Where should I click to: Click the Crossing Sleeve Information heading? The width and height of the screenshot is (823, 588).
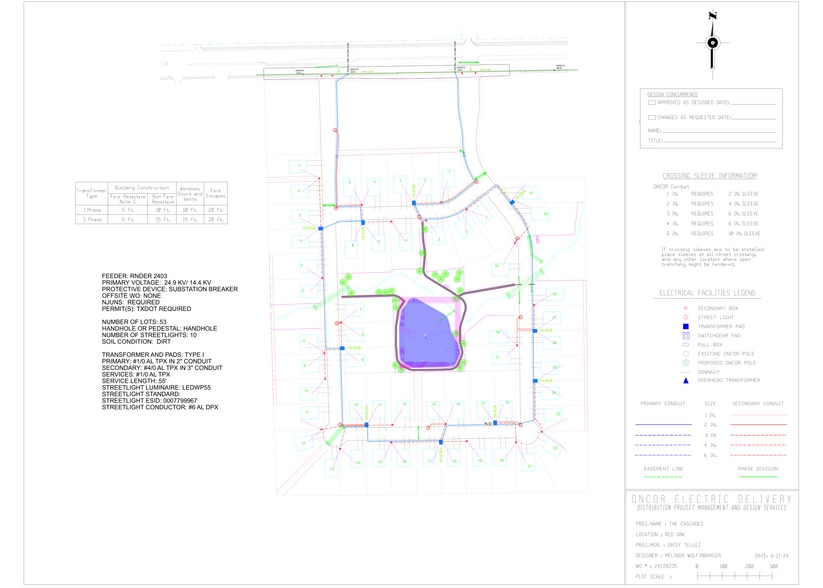709,176
